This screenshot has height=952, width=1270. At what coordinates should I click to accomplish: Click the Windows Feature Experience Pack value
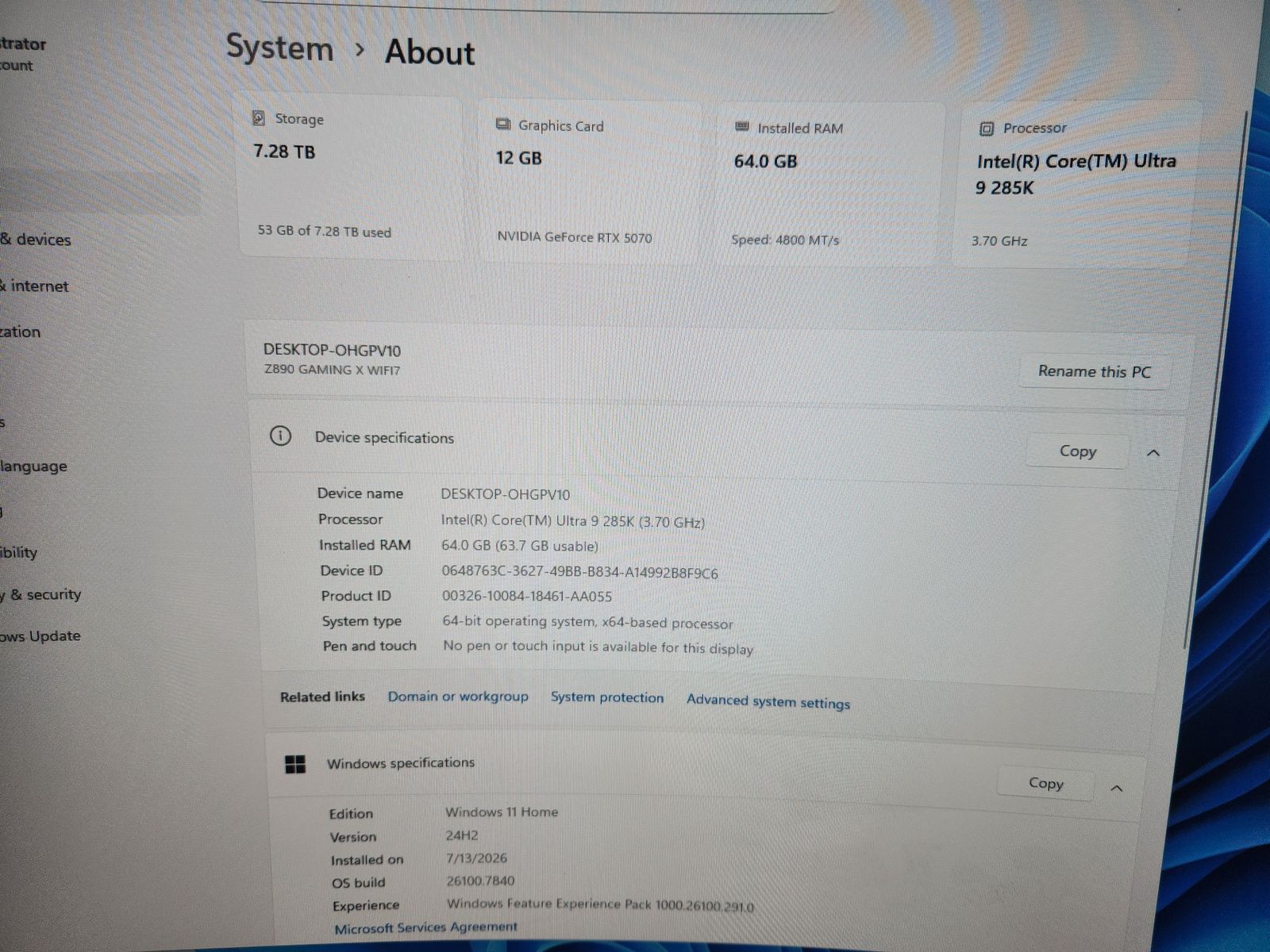coord(600,904)
